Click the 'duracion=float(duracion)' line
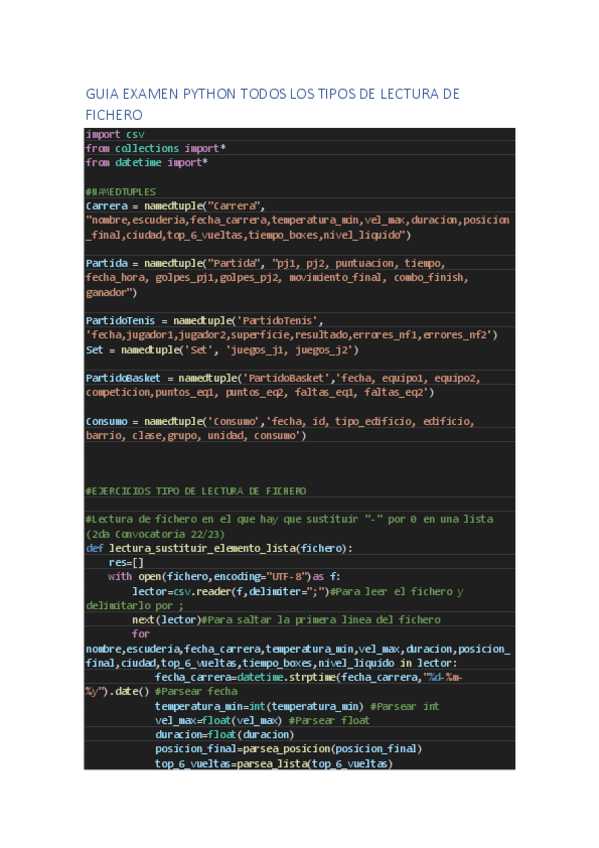 pyautogui.click(x=224, y=734)
